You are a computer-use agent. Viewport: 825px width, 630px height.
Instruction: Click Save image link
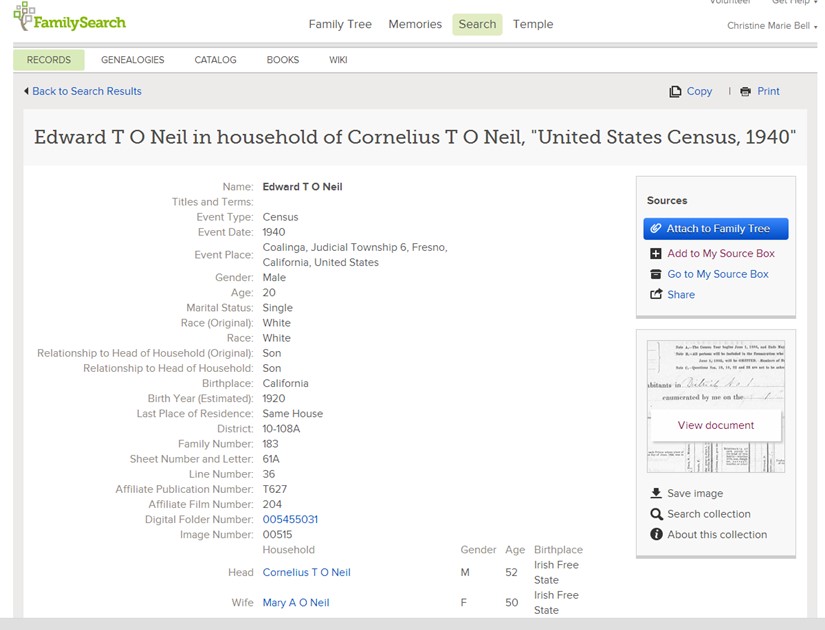(695, 494)
